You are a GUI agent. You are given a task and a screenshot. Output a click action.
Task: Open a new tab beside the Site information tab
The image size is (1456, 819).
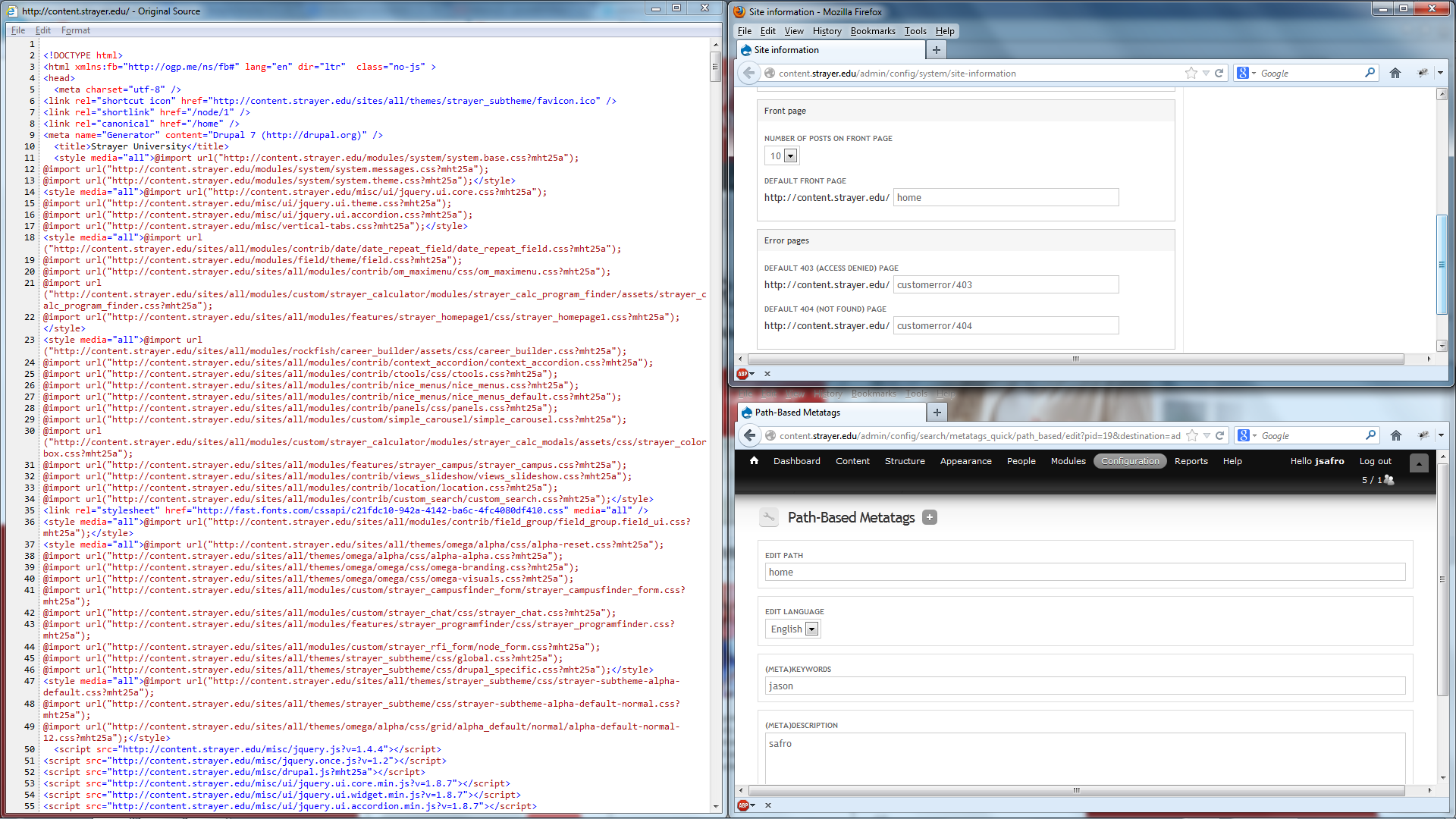(x=937, y=50)
